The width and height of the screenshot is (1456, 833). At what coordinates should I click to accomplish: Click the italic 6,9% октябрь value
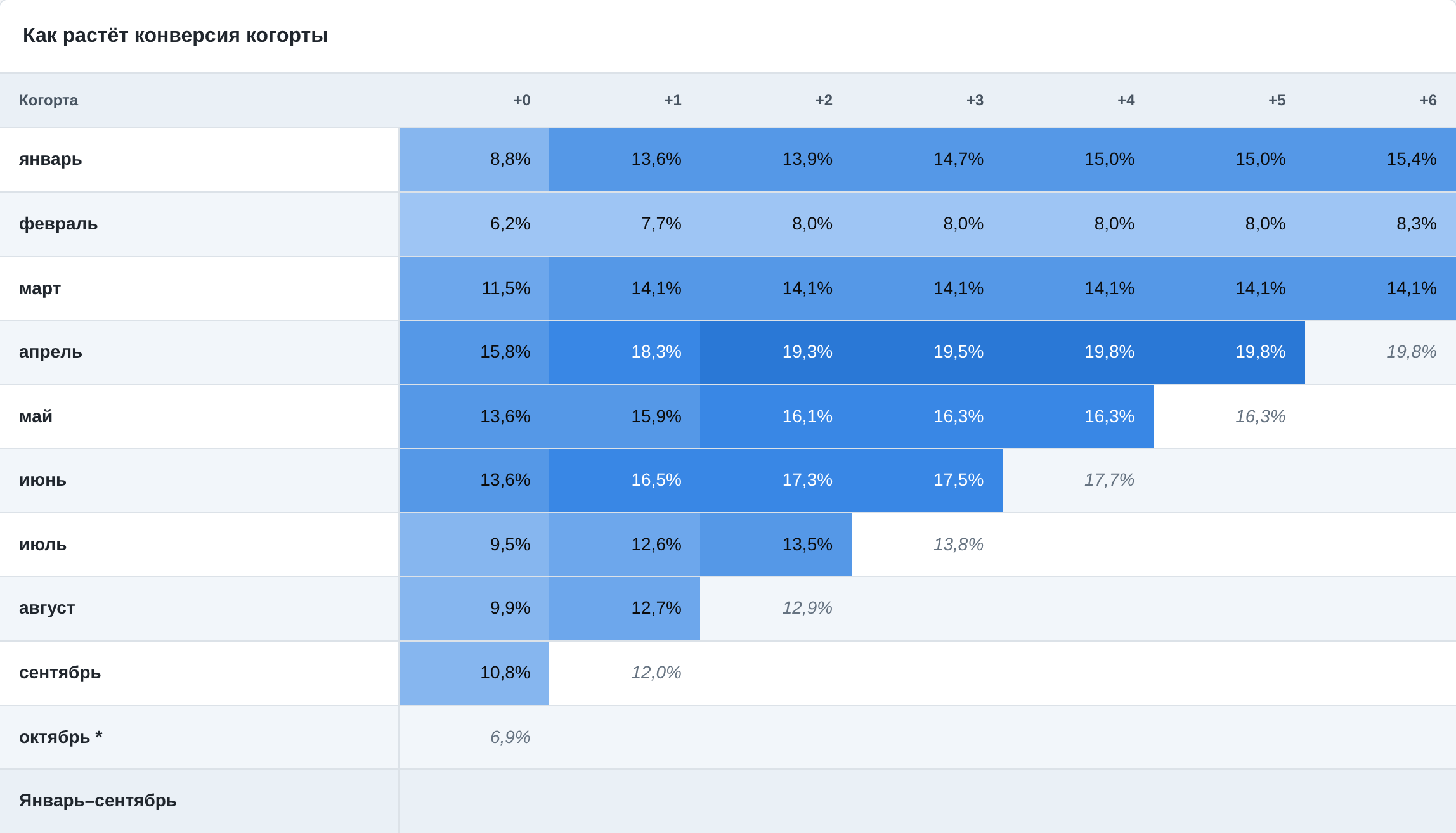[510, 737]
